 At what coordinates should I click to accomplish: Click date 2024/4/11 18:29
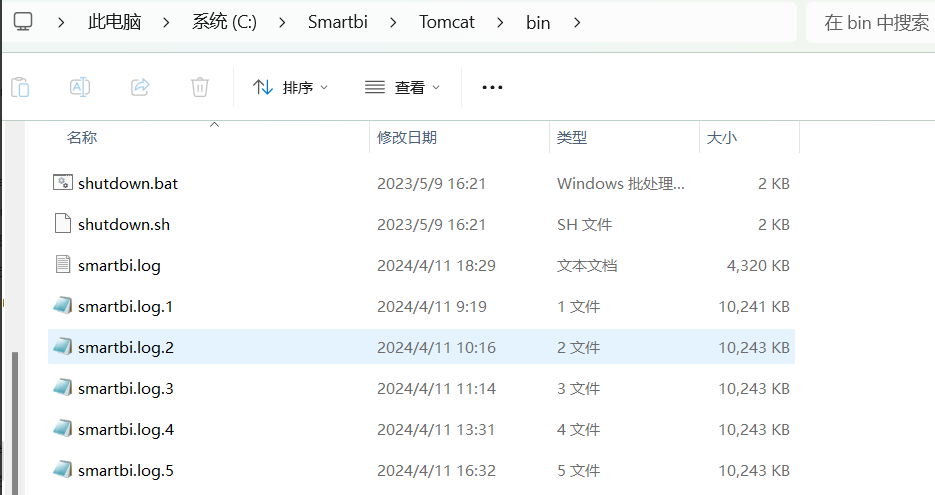tap(436, 265)
